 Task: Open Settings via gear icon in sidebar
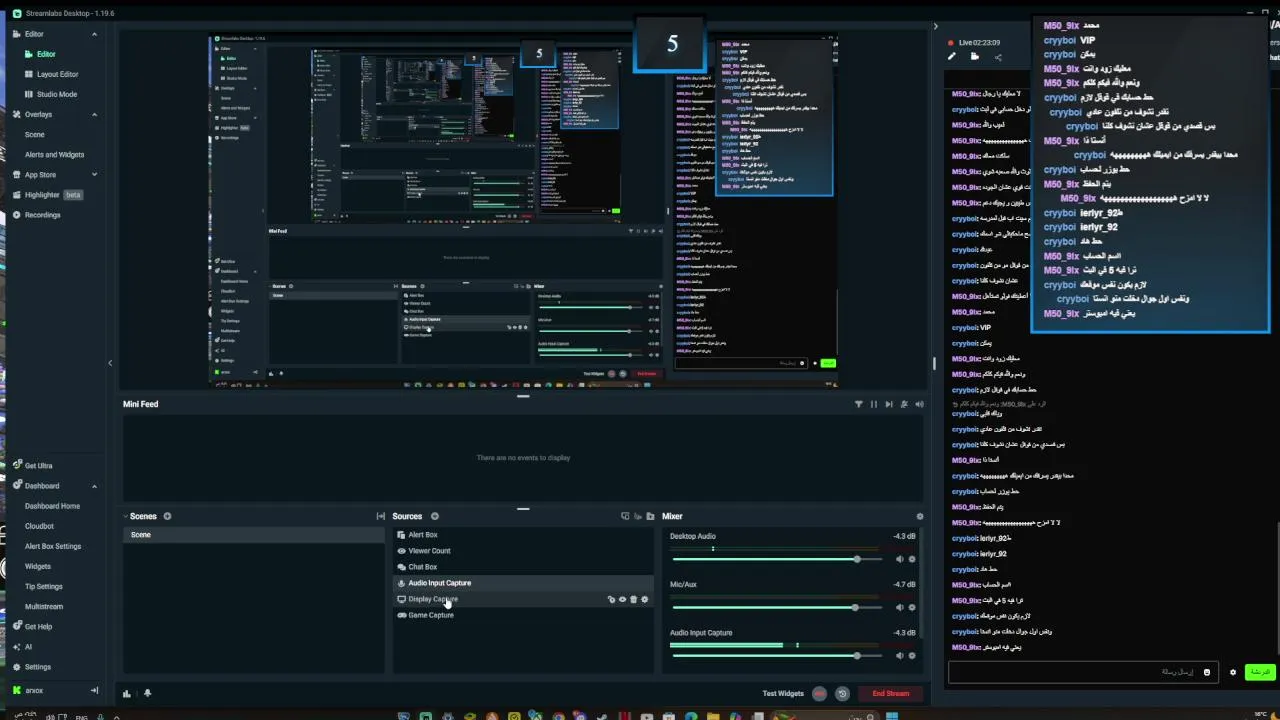pos(17,667)
